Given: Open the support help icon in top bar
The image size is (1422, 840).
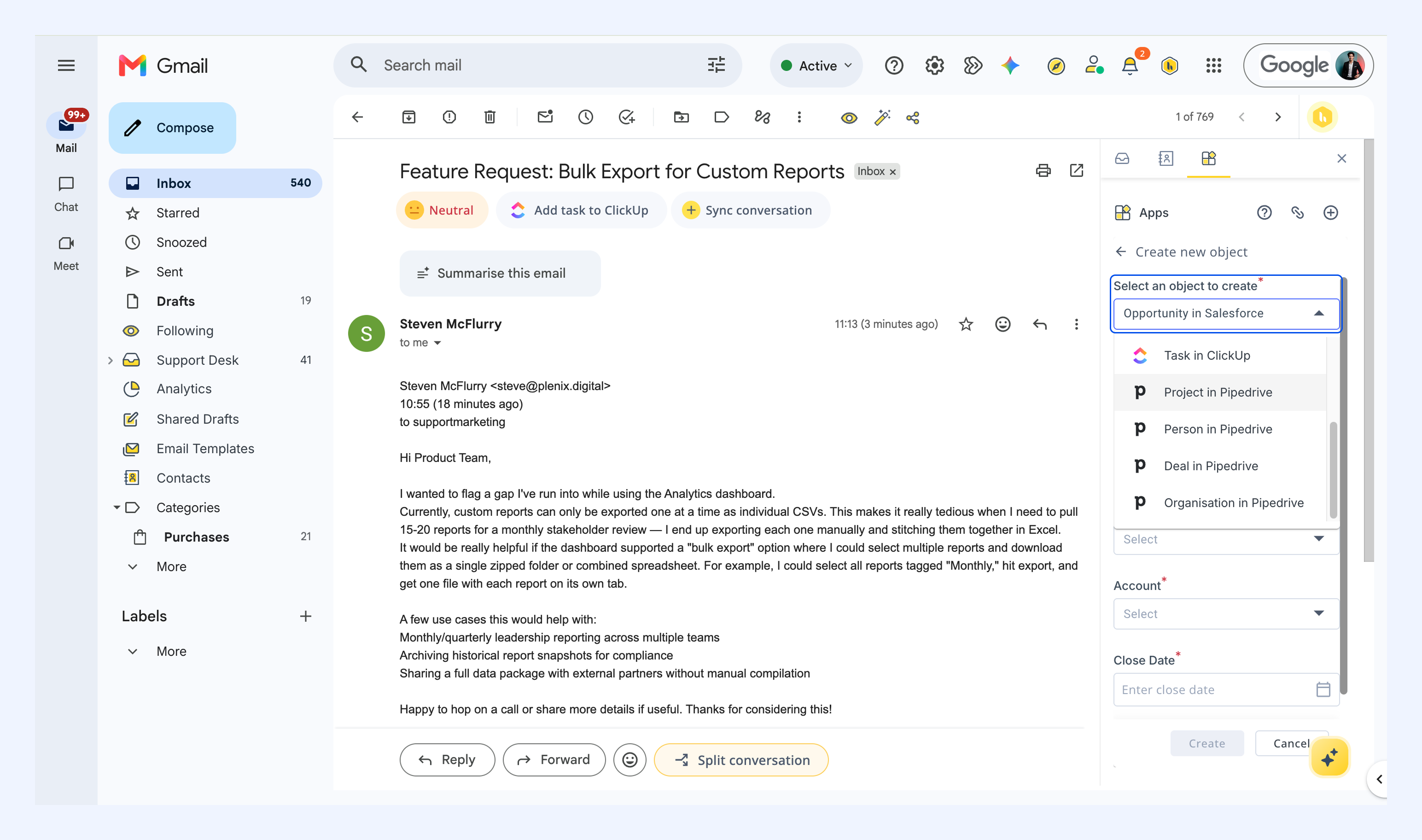Looking at the screenshot, I should [894, 66].
